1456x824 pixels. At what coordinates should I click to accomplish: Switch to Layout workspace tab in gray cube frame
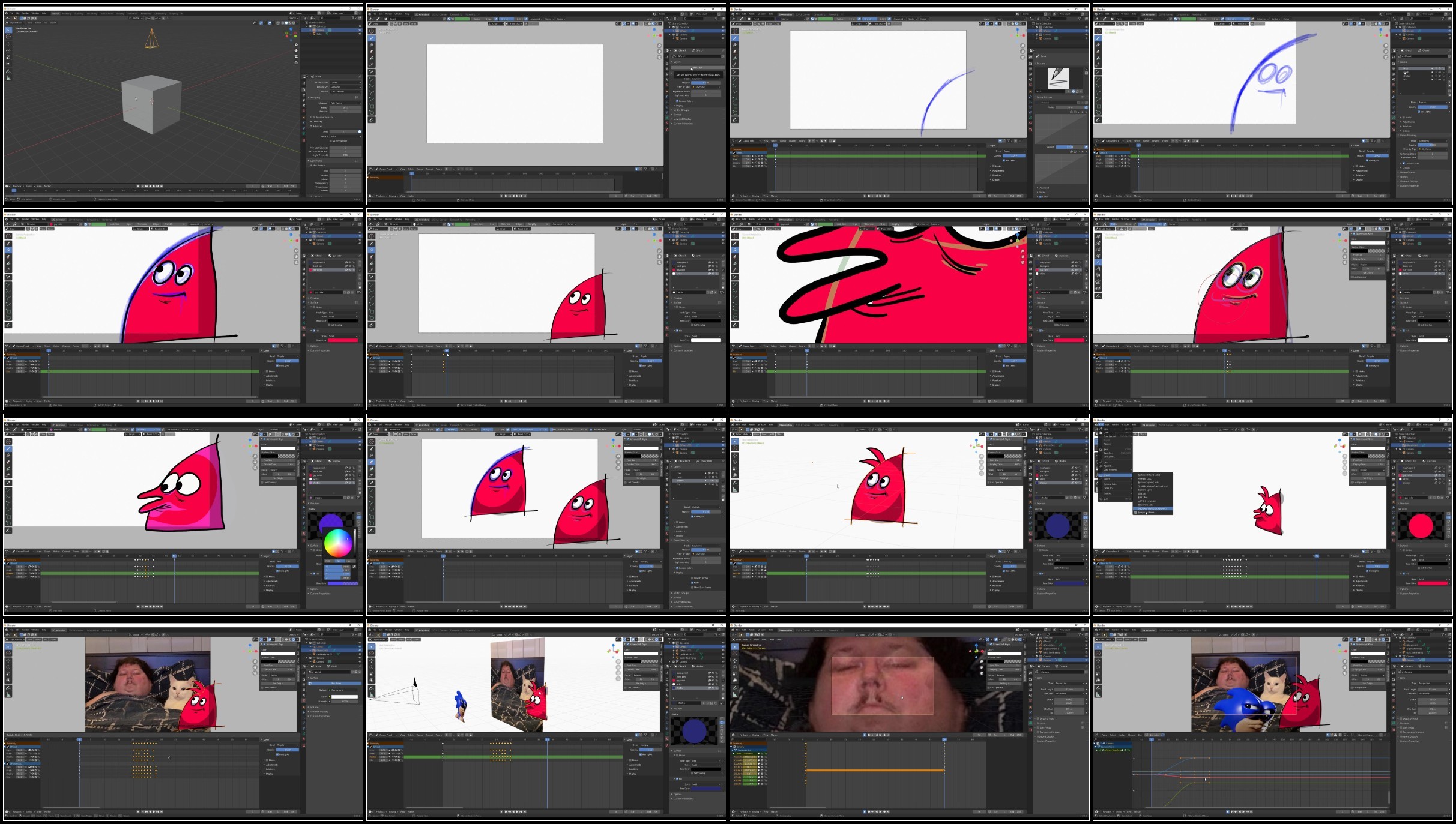(x=55, y=13)
